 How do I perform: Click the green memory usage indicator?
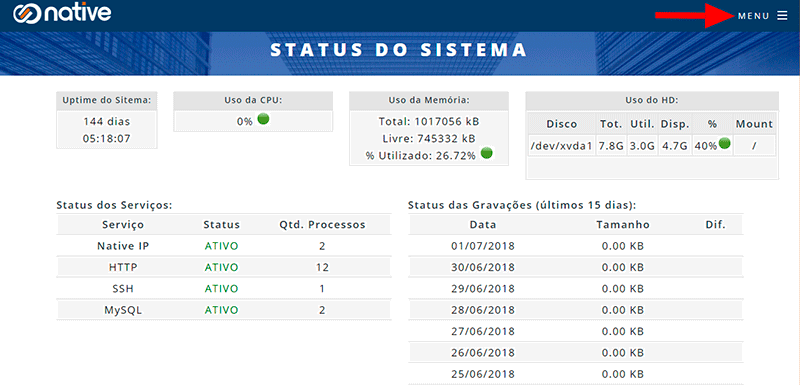pyautogui.click(x=487, y=153)
